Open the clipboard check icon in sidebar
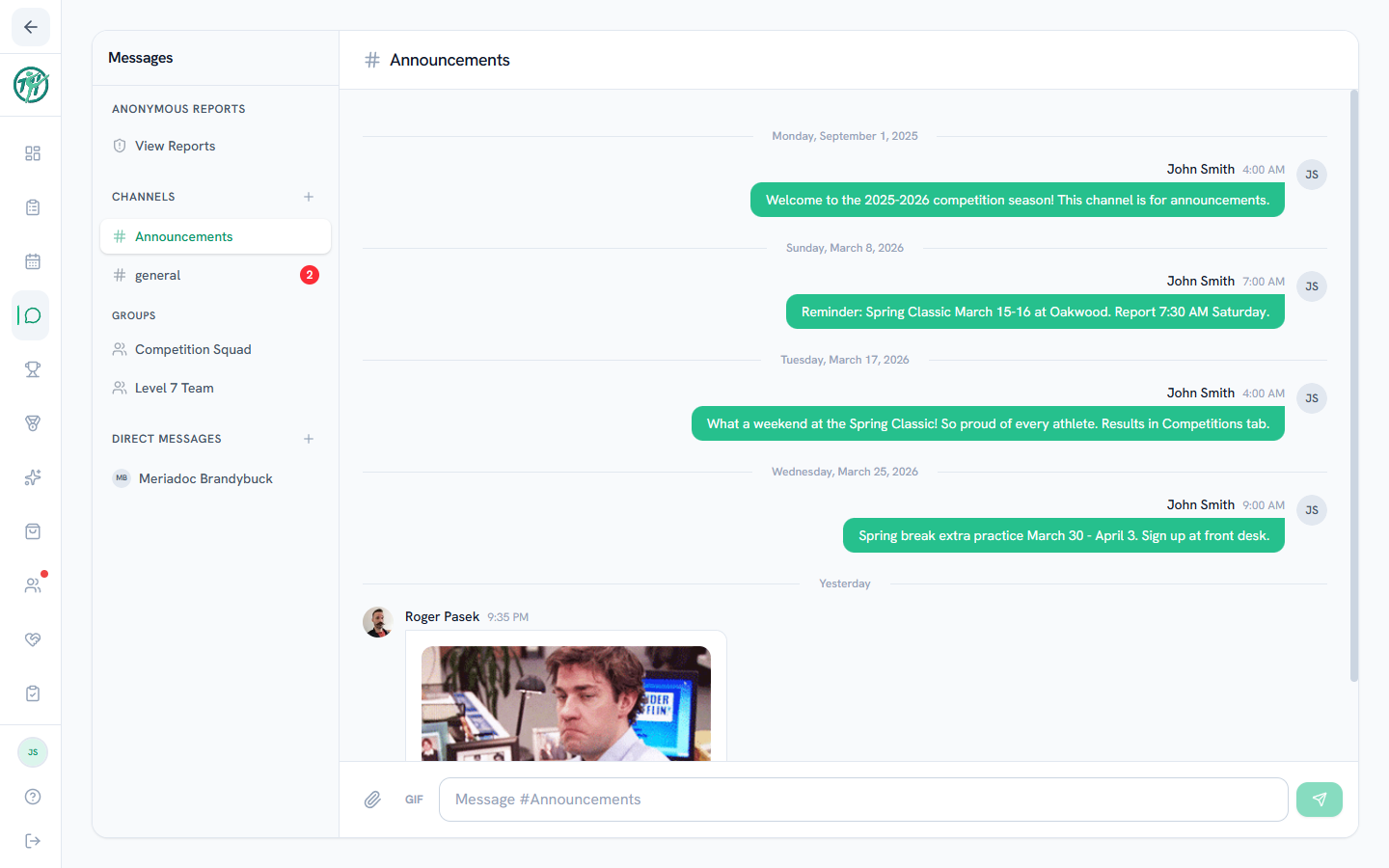 [x=33, y=693]
